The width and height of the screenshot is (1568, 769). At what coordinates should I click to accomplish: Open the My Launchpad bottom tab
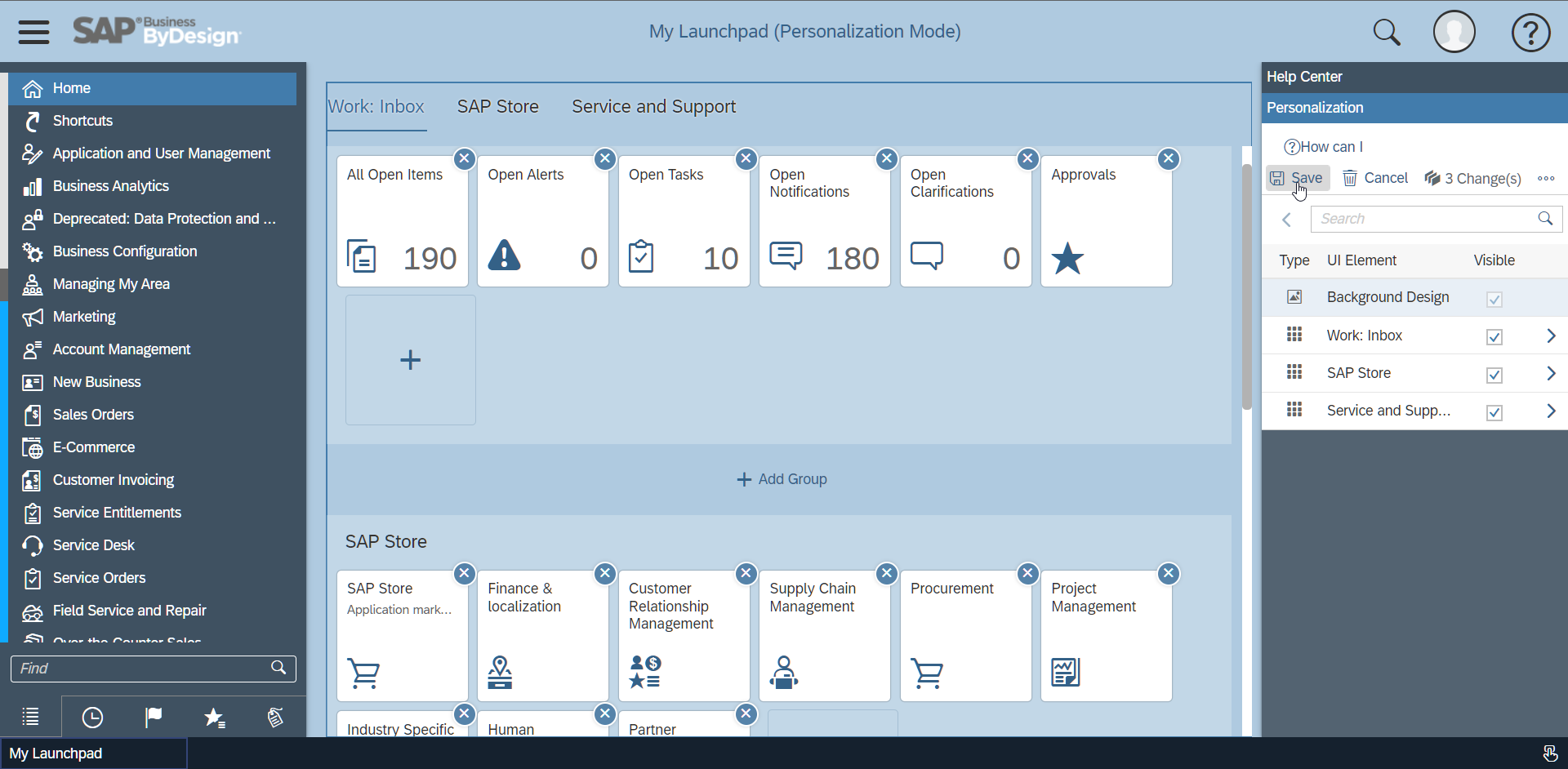[x=93, y=753]
